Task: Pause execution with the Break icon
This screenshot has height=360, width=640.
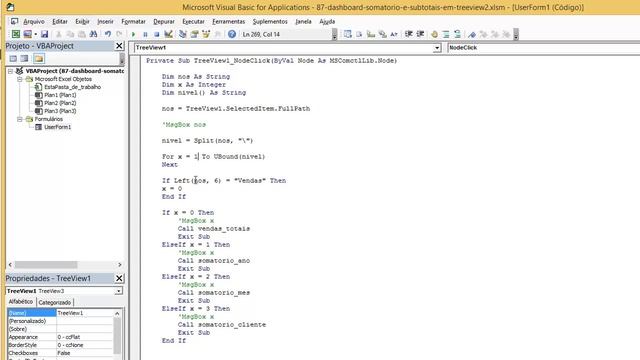Action: [x=145, y=34]
